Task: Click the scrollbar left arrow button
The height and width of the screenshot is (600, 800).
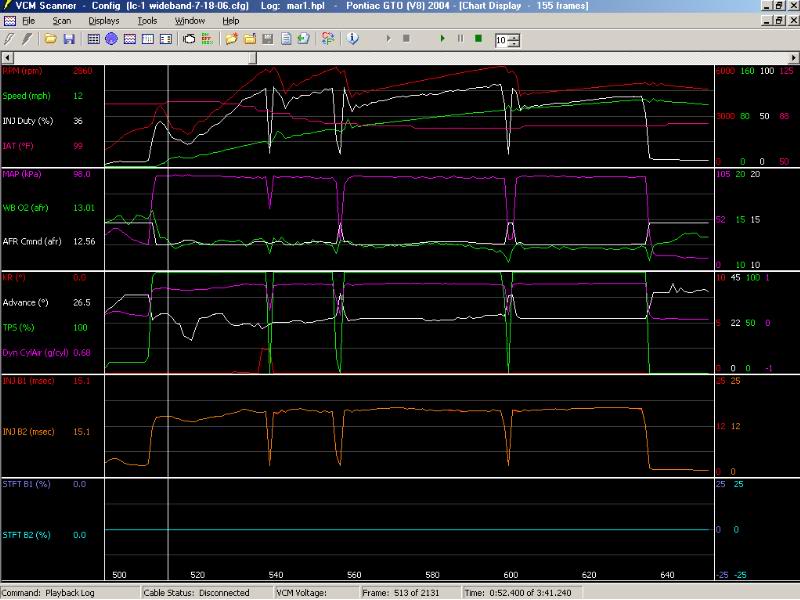Action: (x=6, y=56)
